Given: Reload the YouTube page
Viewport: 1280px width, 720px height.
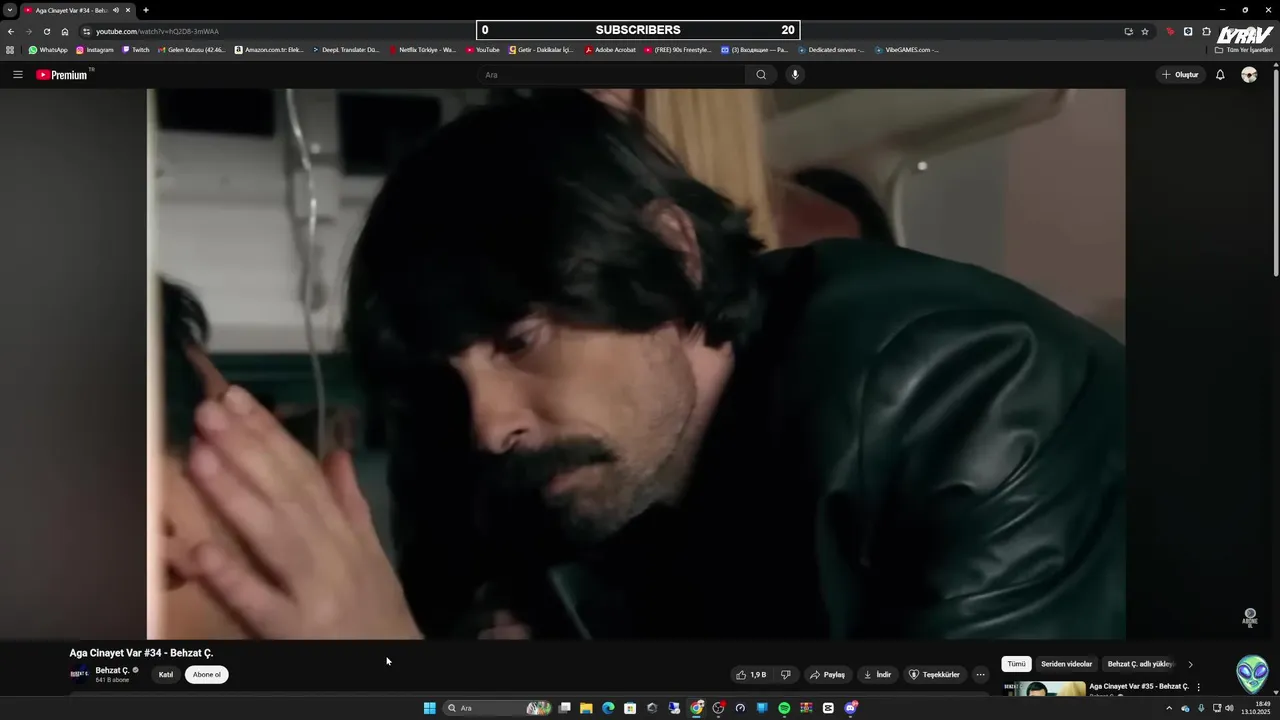Looking at the screenshot, I should [47, 31].
